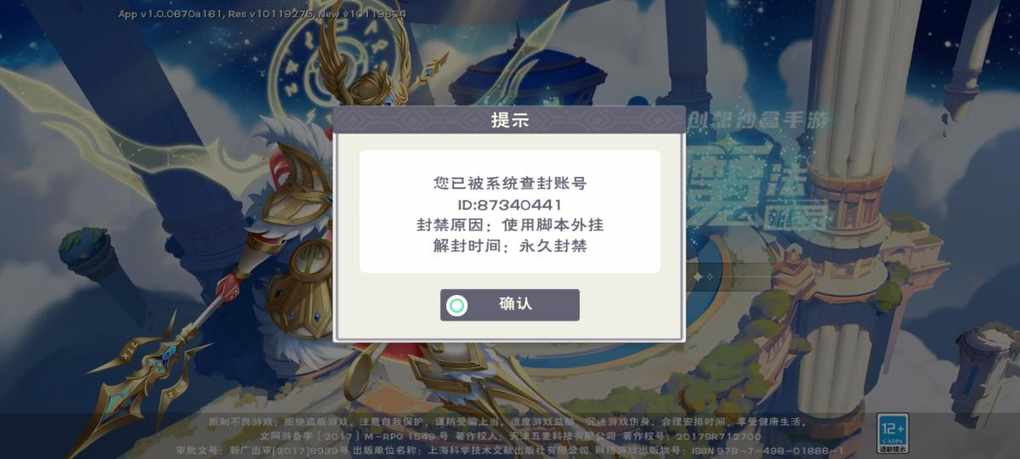The height and width of the screenshot is (459, 1020).
Task: Click the 解封时间：永久封禁 line
Action: click(510, 246)
